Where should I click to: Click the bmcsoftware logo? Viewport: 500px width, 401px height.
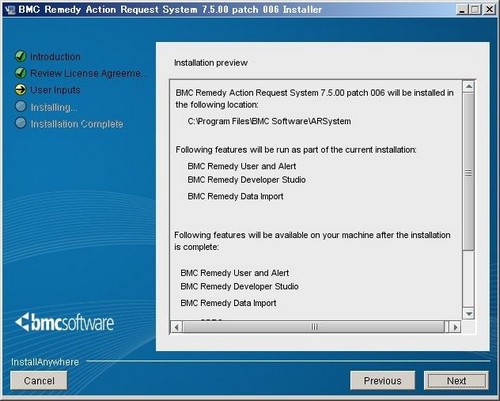tap(64, 322)
